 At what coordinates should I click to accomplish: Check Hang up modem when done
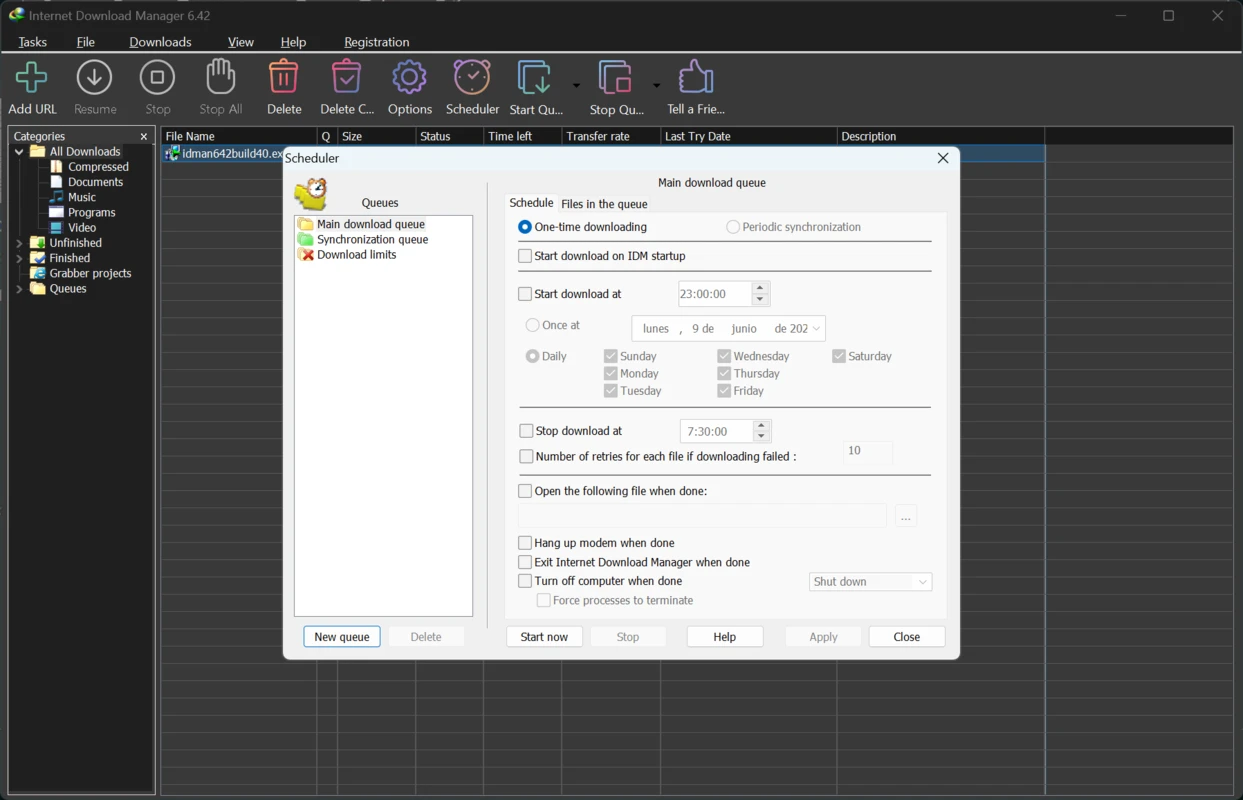pyautogui.click(x=525, y=543)
